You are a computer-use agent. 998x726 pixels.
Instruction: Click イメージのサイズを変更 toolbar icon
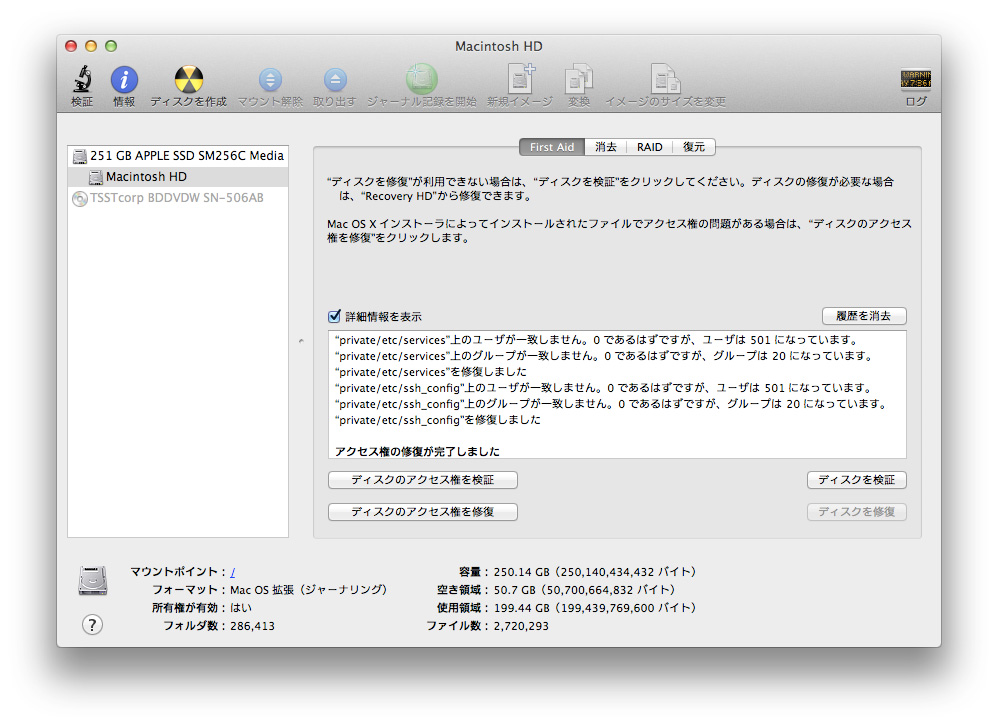(665, 81)
